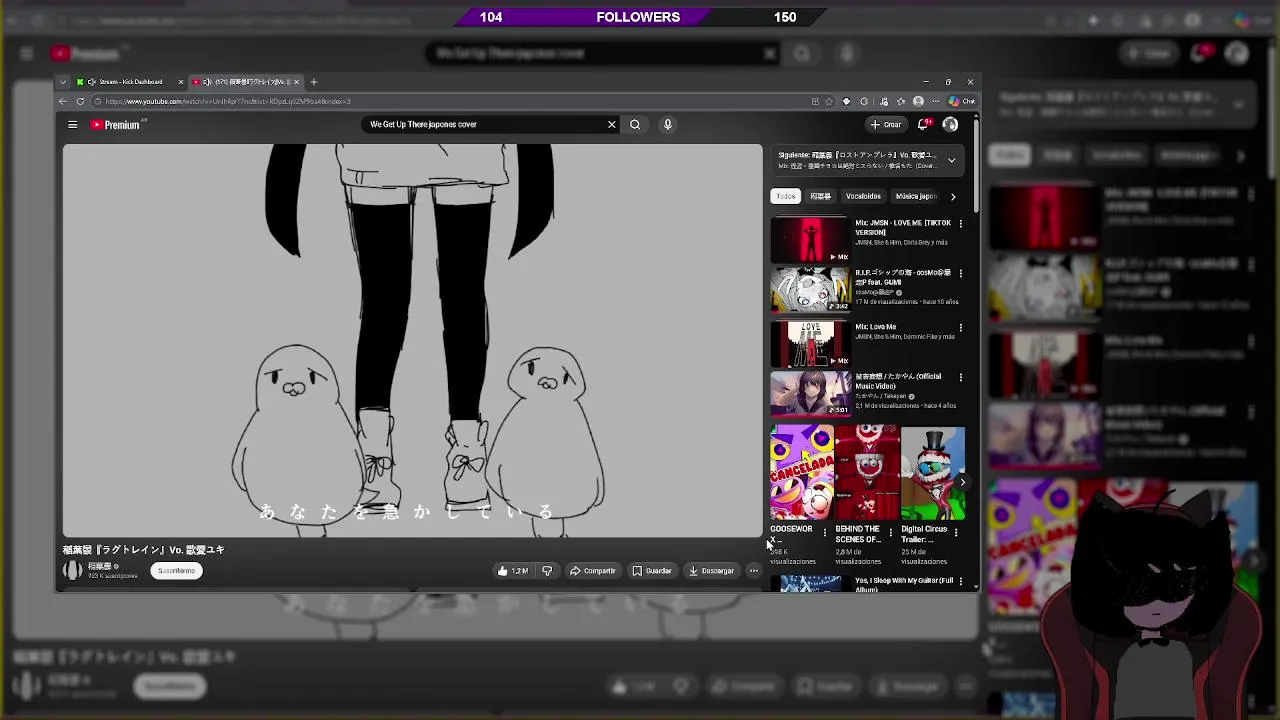The height and width of the screenshot is (720, 1280).
Task: Focus the YouTube search field
Action: pos(485,125)
